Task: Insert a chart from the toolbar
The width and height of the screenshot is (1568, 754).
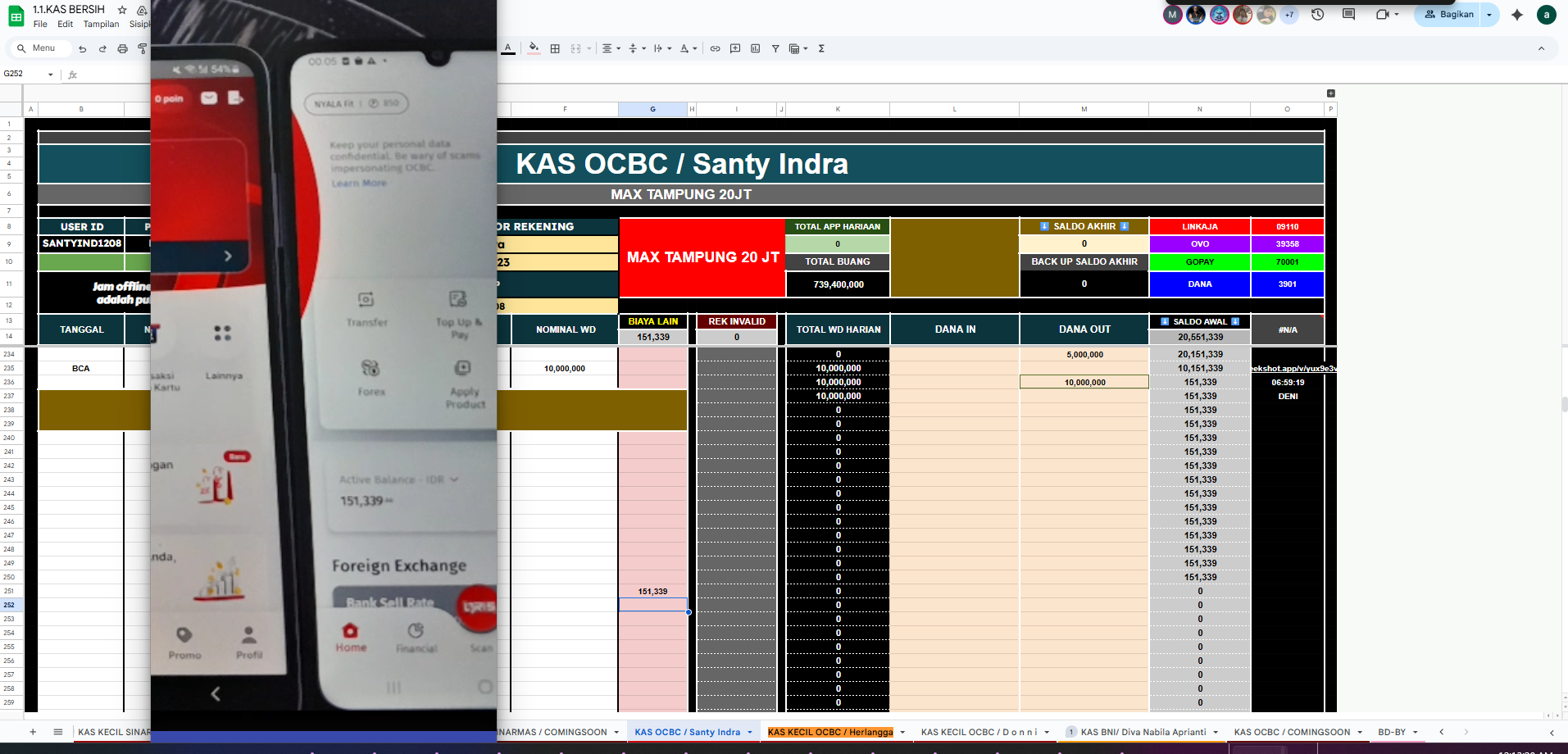Action: pos(755,48)
